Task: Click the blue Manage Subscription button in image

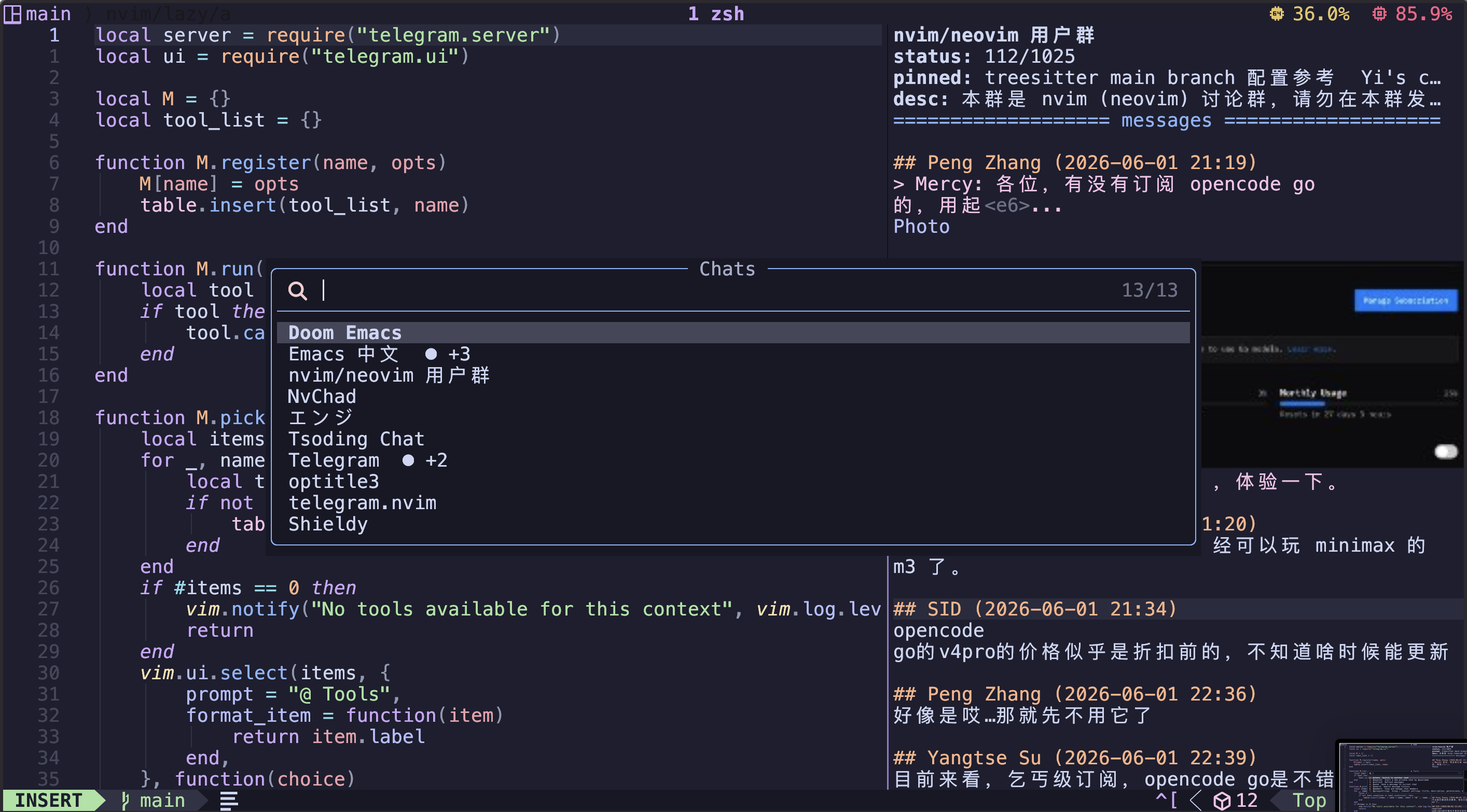Action: point(1405,300)
